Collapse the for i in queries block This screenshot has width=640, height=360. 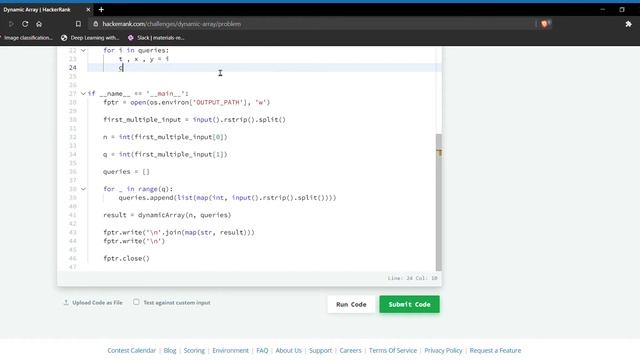click(x=83, y=50)
